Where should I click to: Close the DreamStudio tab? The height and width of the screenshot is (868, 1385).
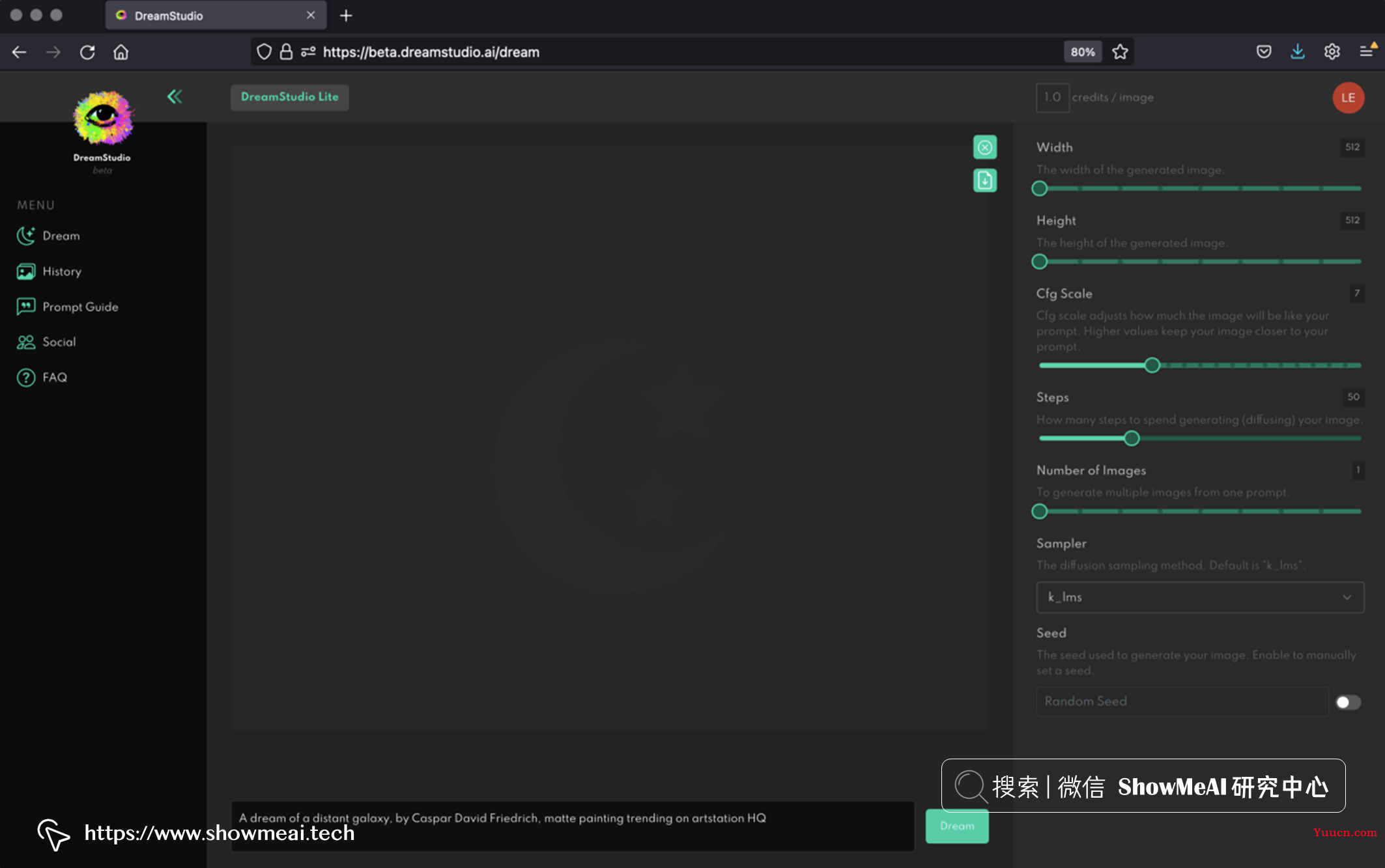pos(311,15)
